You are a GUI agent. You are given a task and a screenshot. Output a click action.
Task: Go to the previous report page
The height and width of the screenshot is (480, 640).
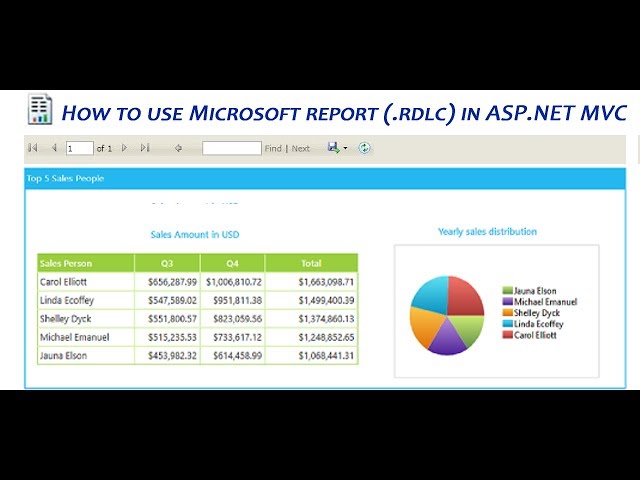click(x=54, y=148)
